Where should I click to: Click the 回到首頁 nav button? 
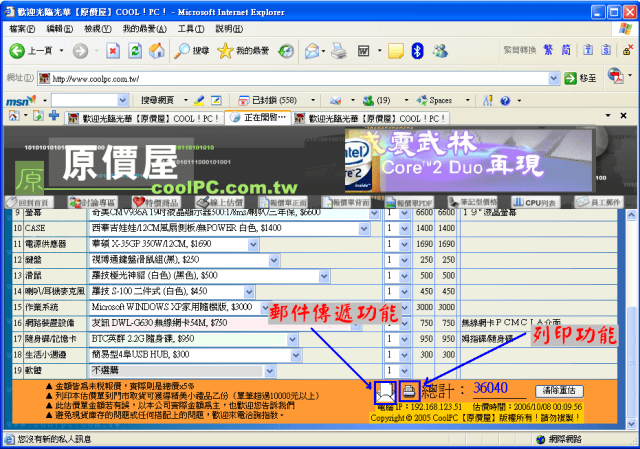pos(29,202)
